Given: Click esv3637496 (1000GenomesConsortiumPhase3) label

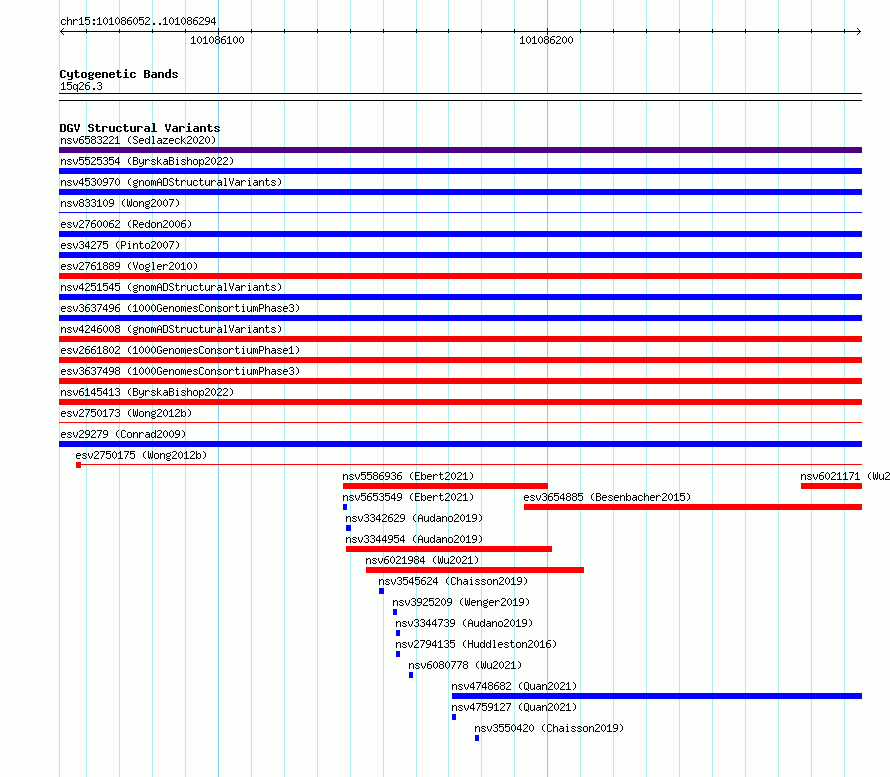Looking at the screenshot, I should point(180,308).
